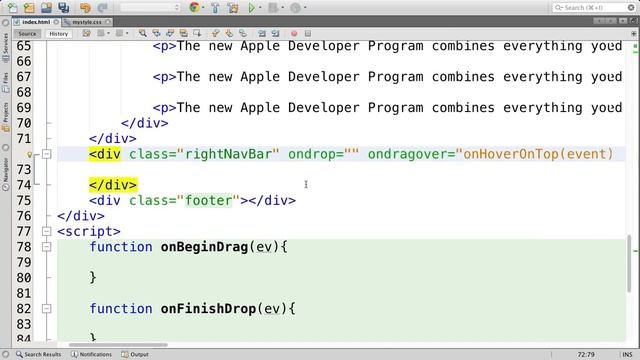
Task: Click the Last Edit editor toolbar icon
Action: tap(87, 33)
